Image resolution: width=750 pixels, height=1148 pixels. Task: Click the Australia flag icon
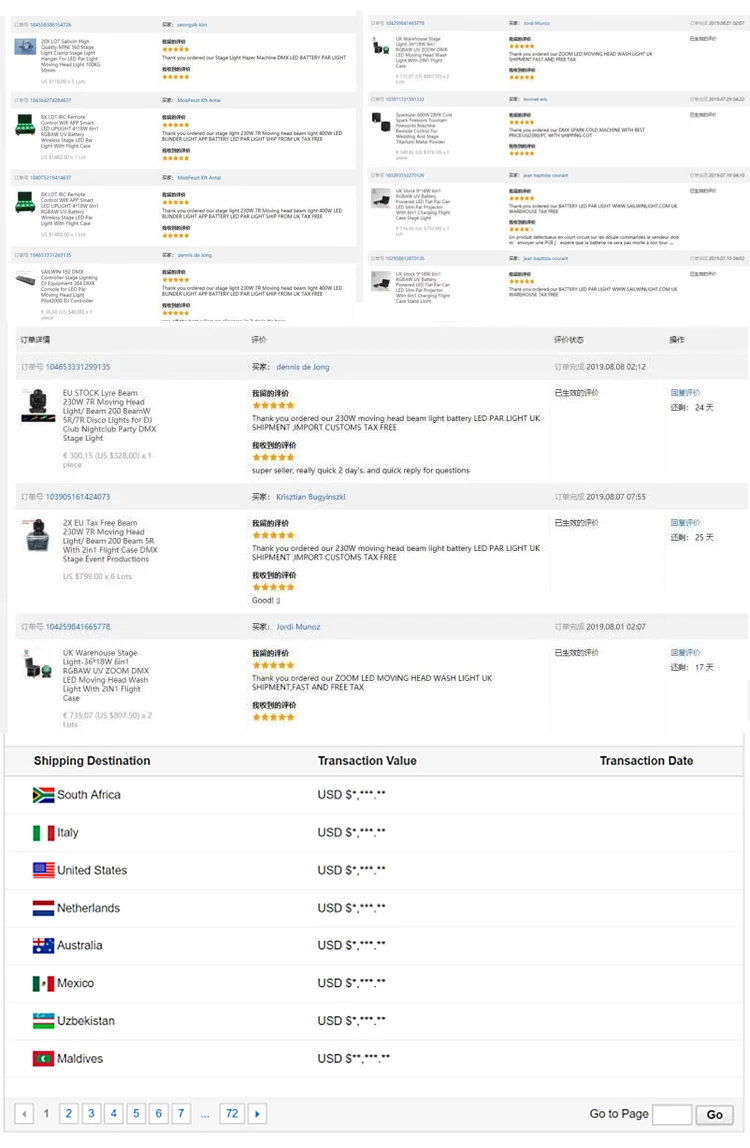click(x=43, y=945)
